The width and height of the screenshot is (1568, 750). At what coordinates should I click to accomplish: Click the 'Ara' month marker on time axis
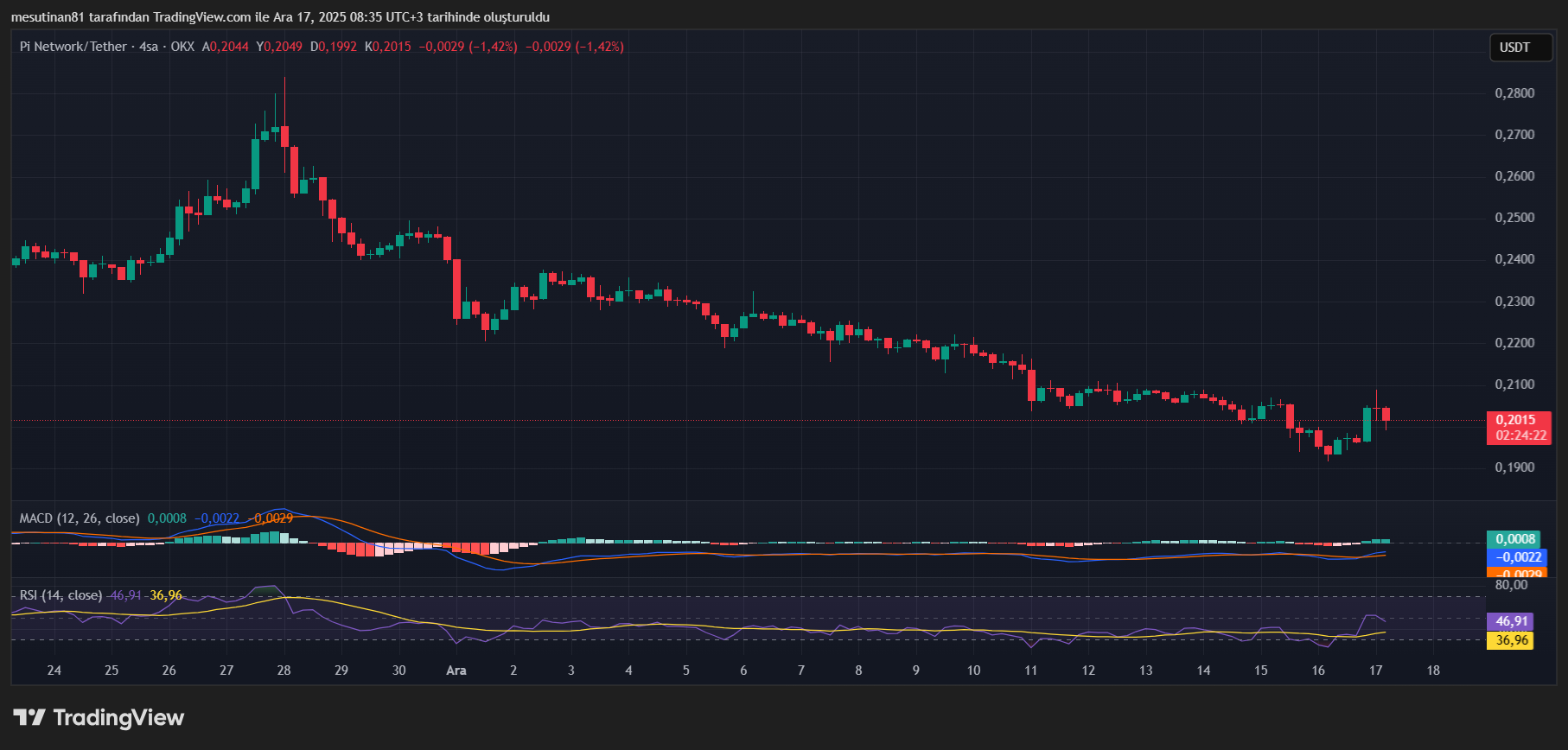pyautogui.click(x=456, y=671)
